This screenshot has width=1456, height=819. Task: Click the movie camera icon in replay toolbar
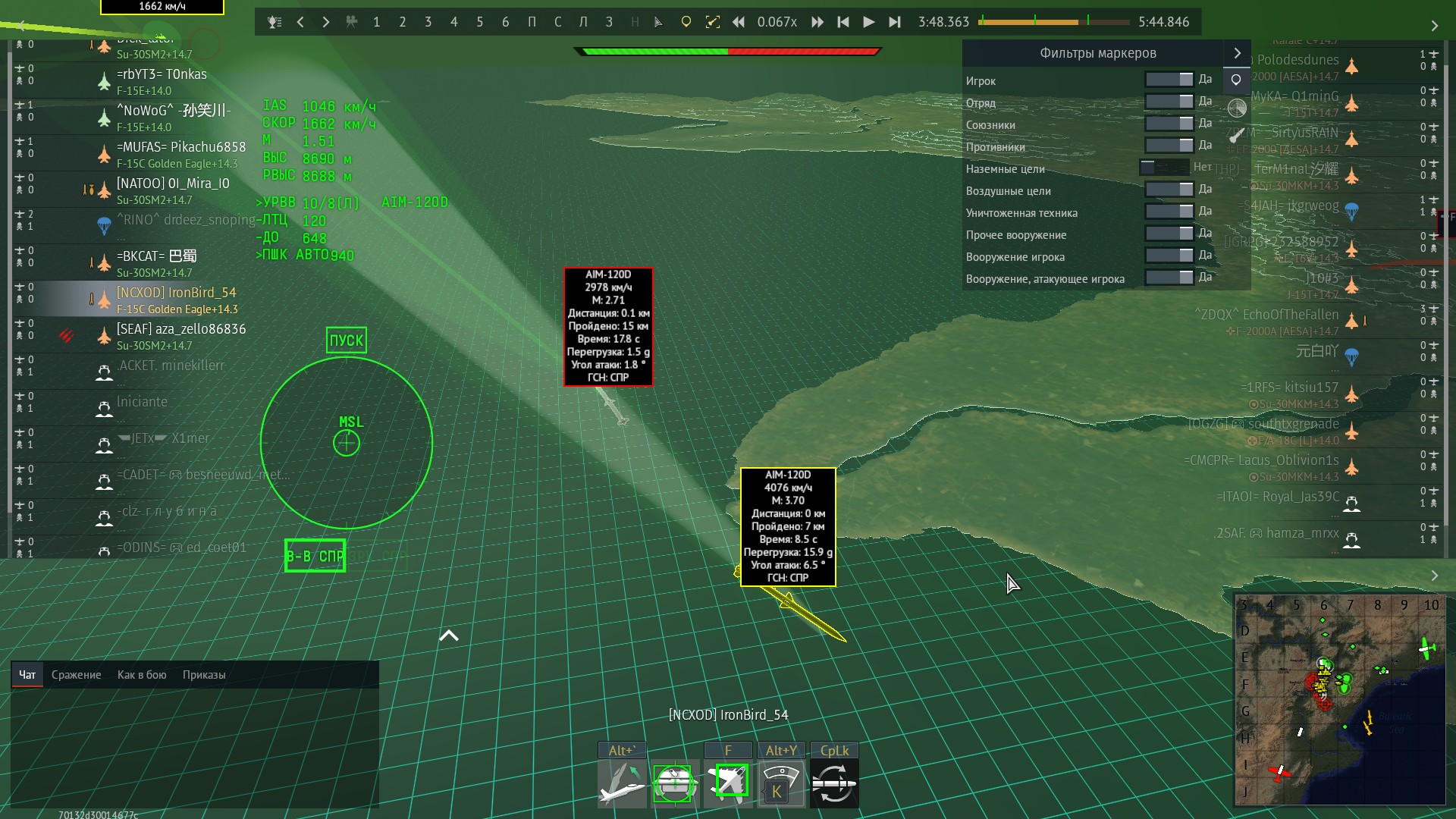(352, 22)
